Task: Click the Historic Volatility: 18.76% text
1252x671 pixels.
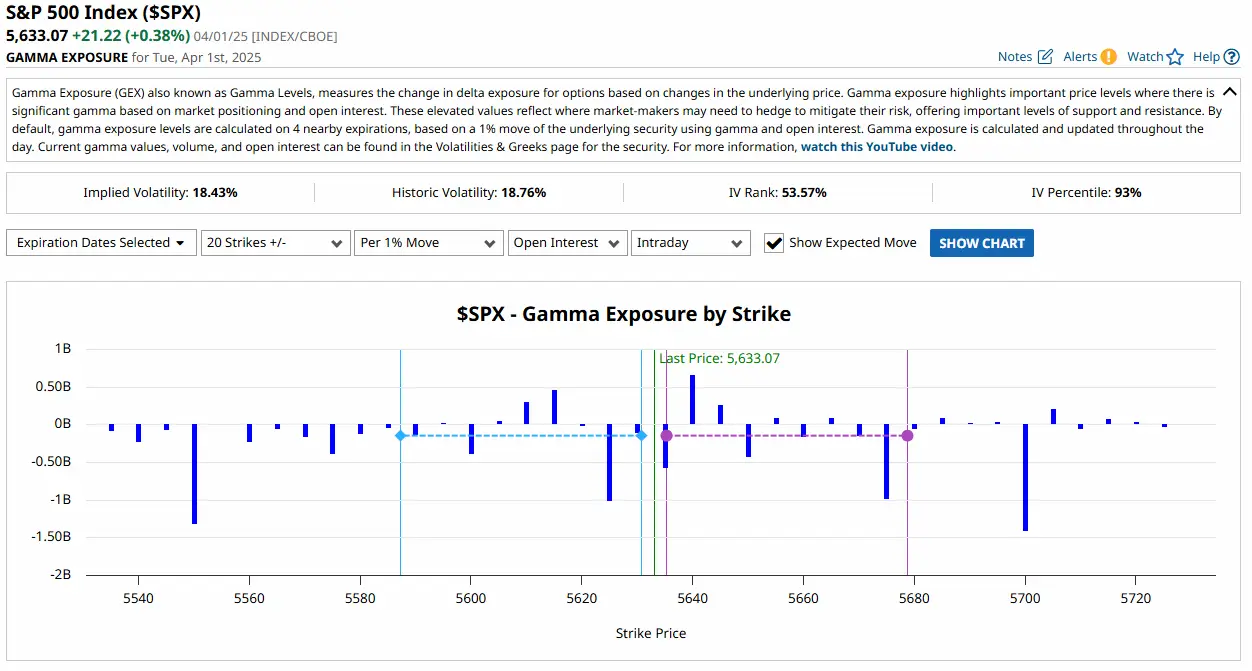Action: [469, 192]
